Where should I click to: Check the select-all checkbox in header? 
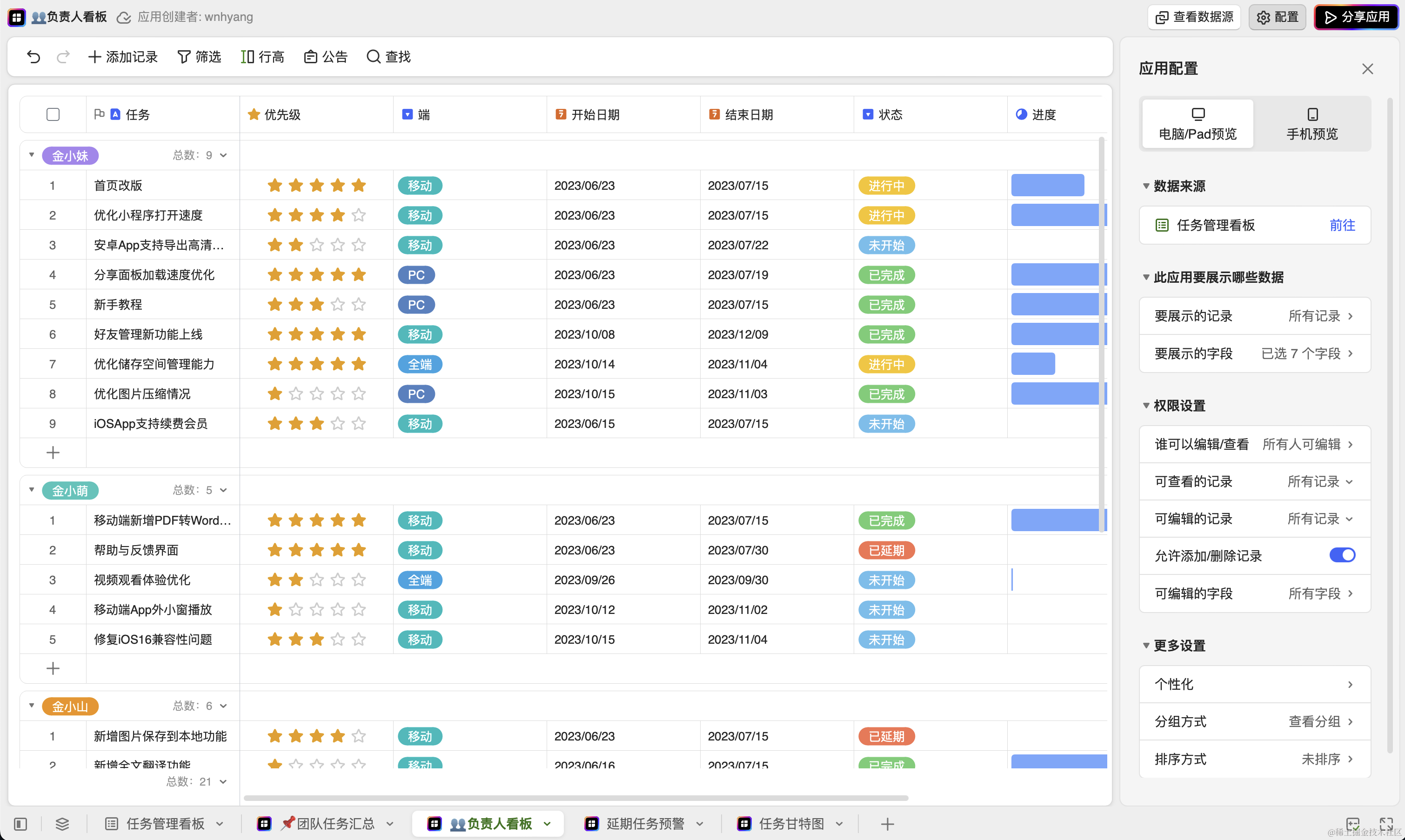click(x=53, y=114)
